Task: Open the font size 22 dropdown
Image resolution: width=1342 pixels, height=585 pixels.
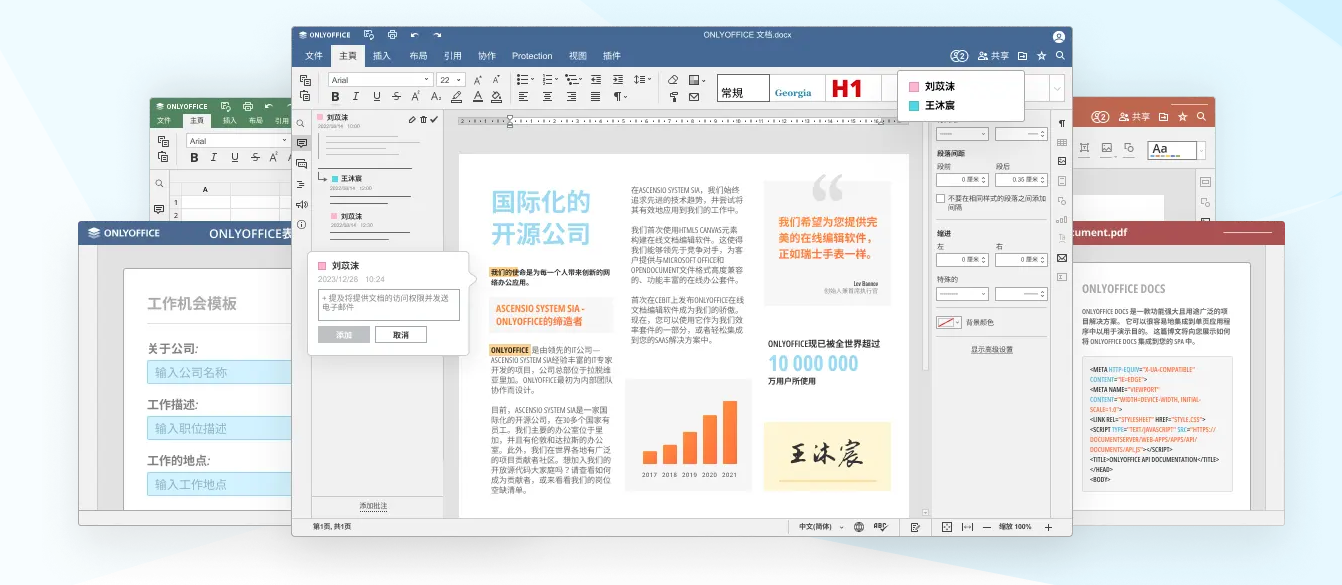Action: [x=459, y=80]
